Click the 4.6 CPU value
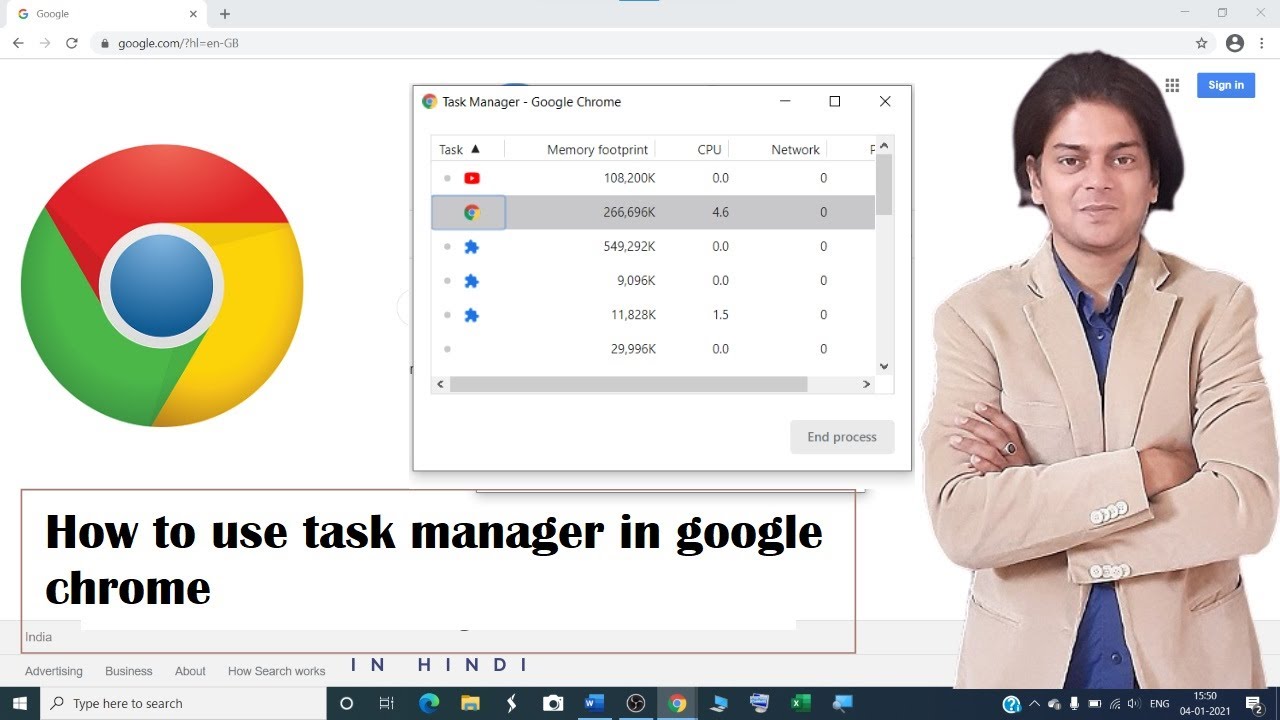Viewport: 1280px width, 720px height. [x=720, y=212]
